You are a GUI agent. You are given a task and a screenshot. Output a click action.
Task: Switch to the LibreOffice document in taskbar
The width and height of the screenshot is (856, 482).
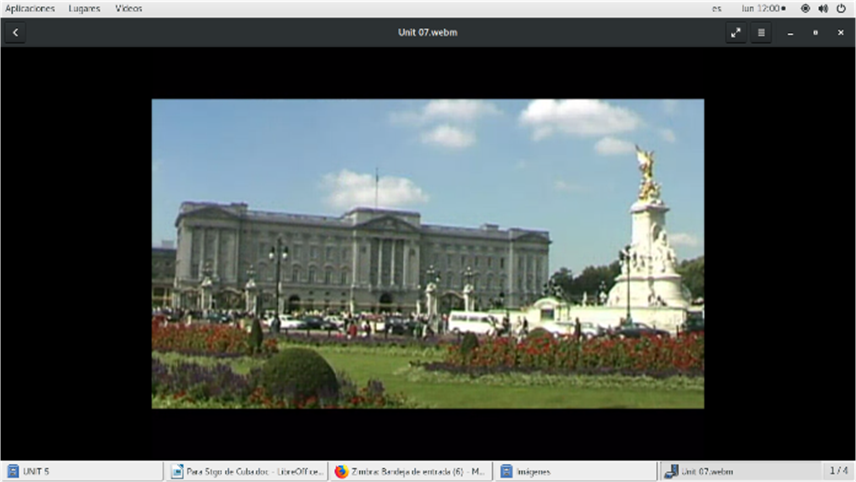247,471
